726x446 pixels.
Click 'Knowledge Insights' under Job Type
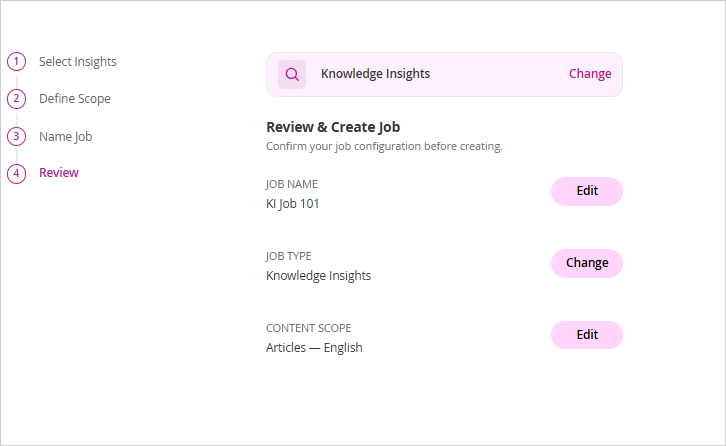(319, 276)
